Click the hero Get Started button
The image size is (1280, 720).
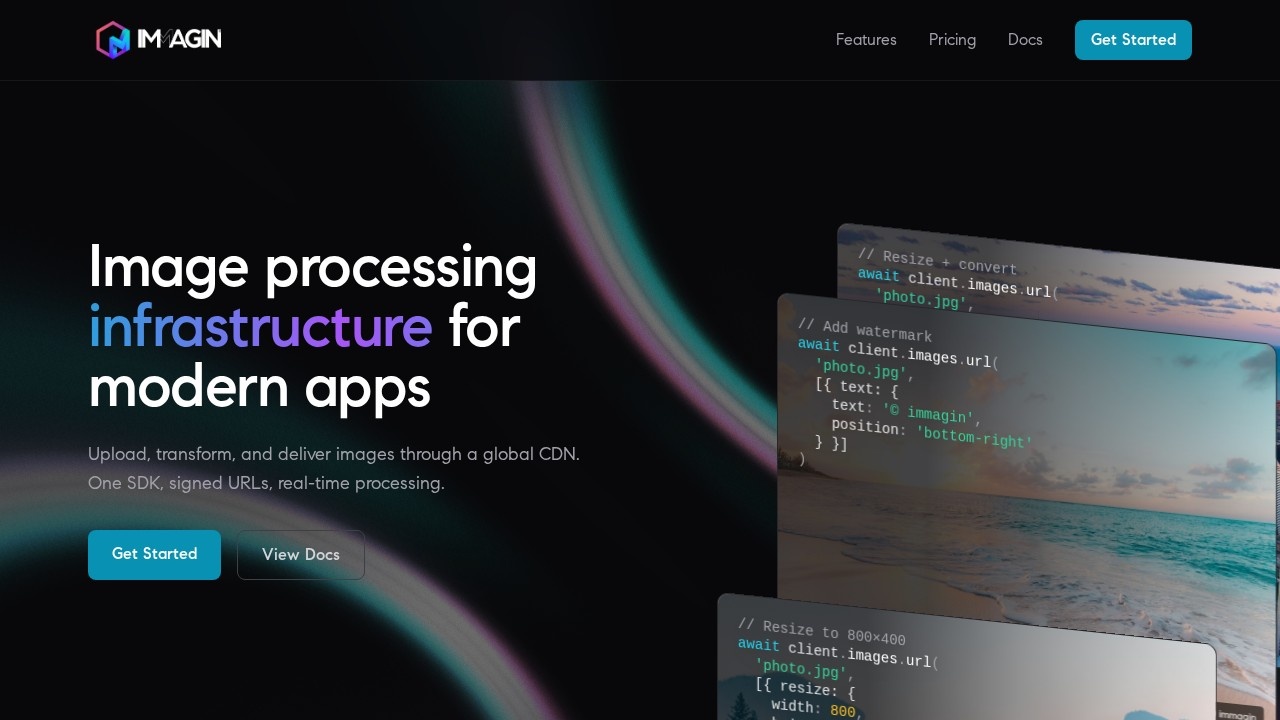point(154,555)
